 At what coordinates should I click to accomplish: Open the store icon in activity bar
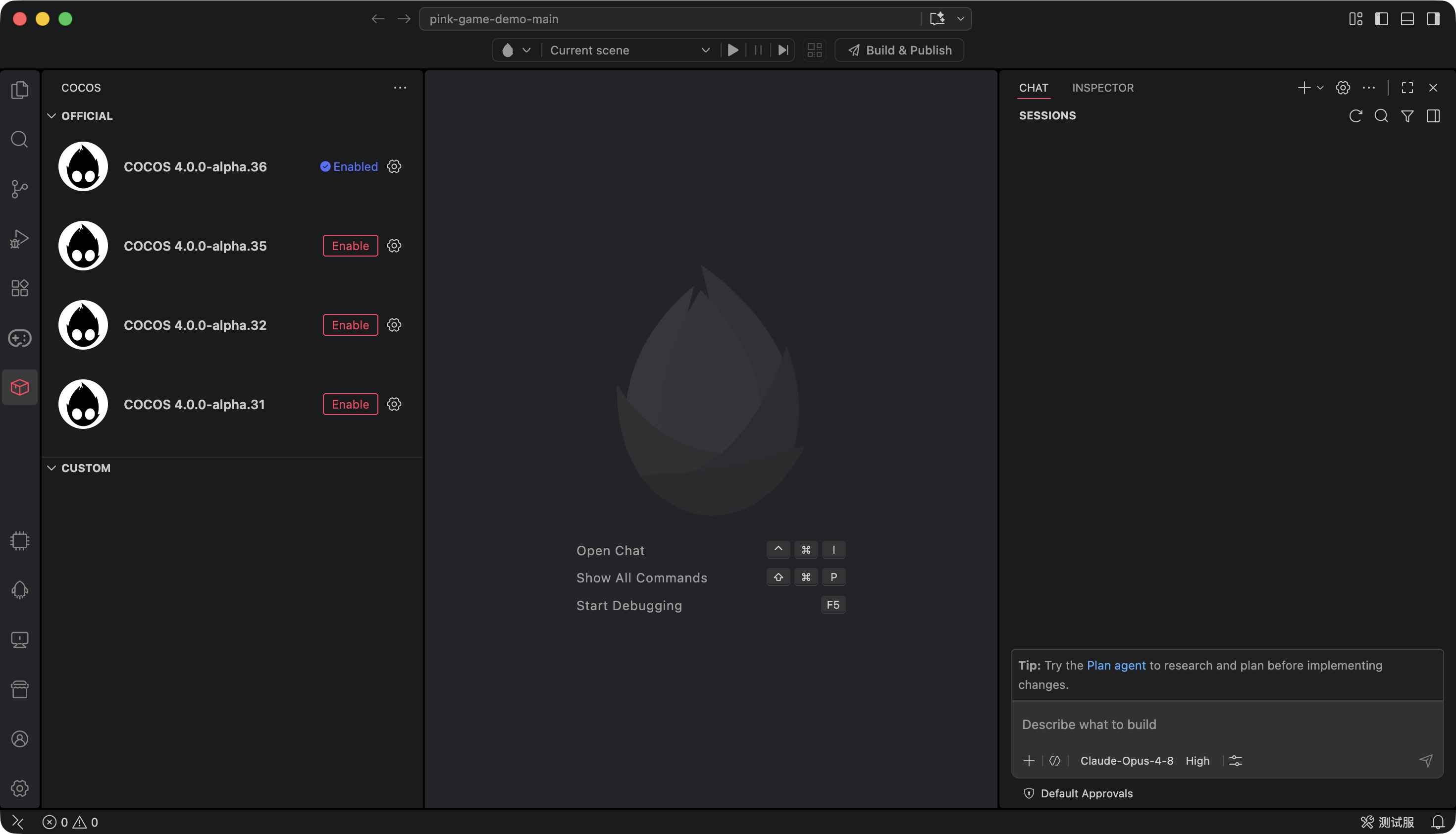[19, 689]
